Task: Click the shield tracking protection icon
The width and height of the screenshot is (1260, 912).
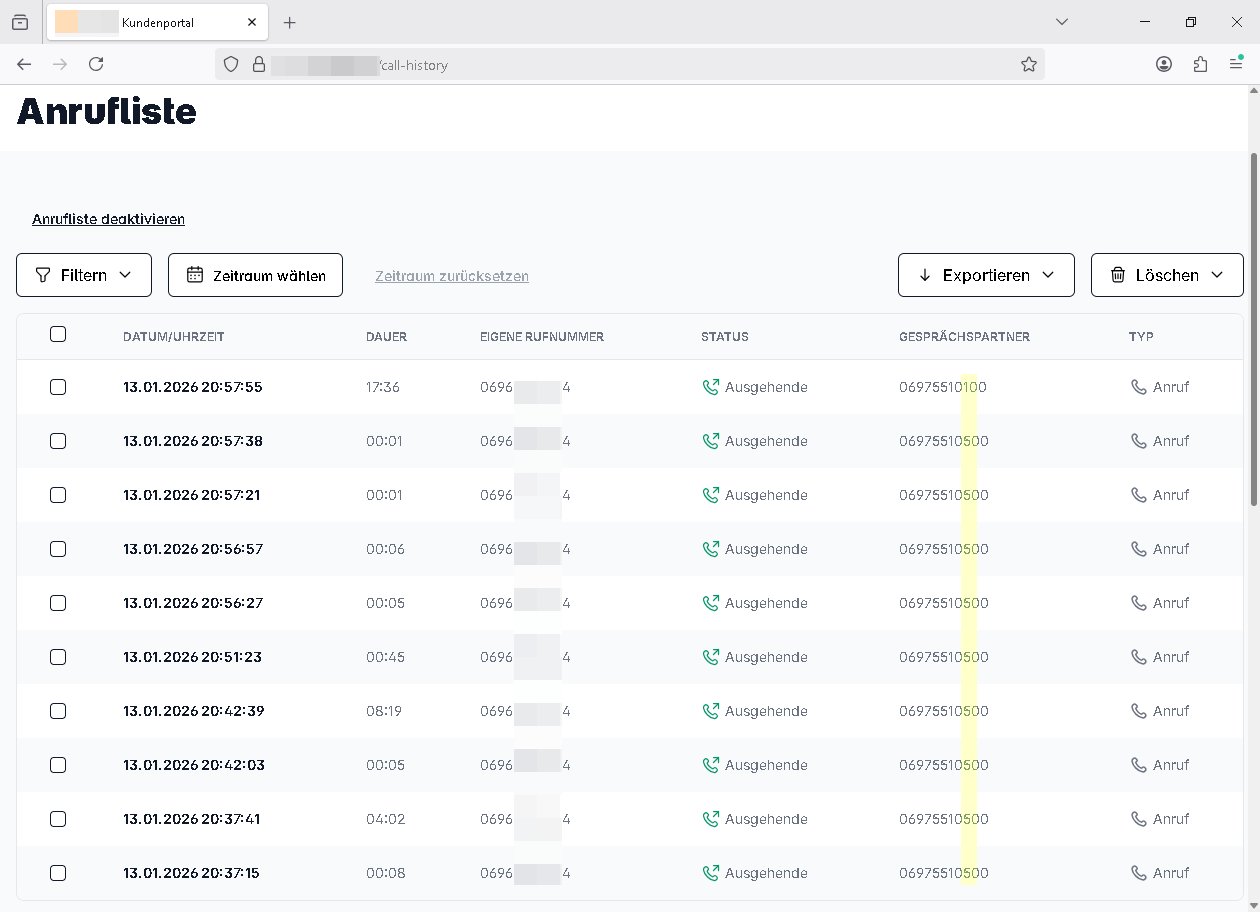Action: 231,64
